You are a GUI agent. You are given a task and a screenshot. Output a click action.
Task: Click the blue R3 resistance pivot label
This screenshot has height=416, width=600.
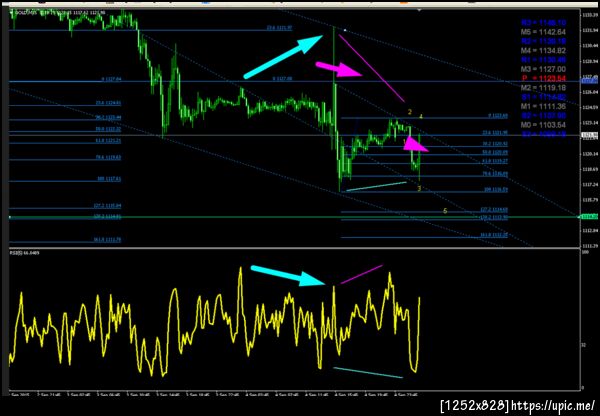543,23
